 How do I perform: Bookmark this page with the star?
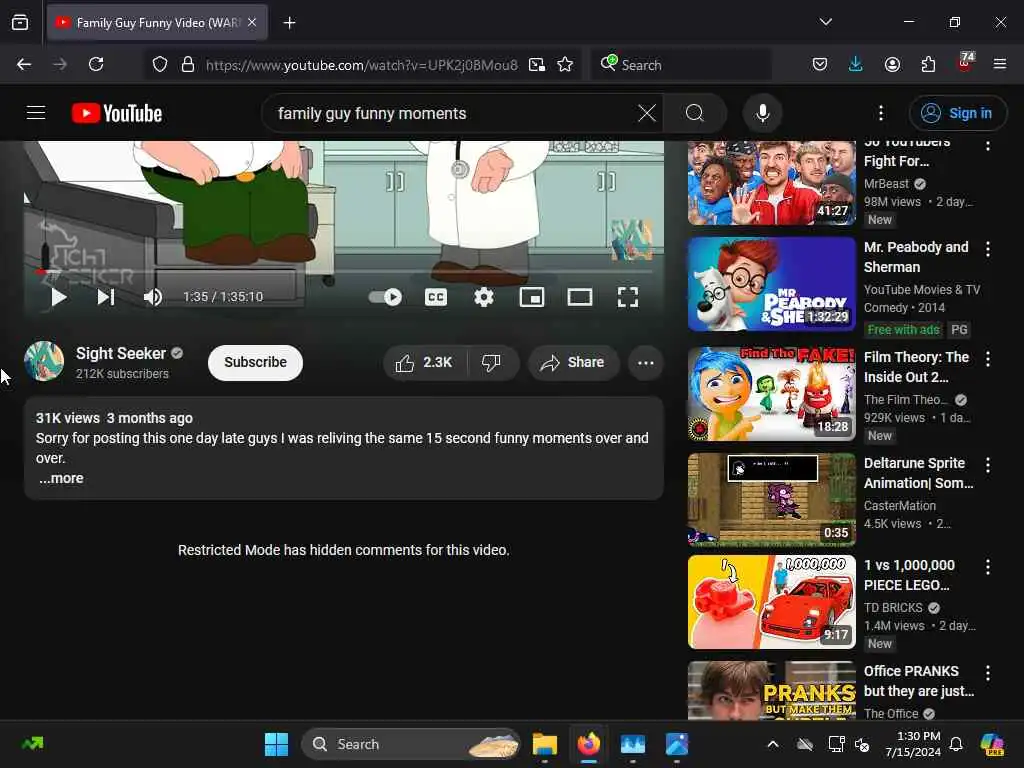coord(566,64)
